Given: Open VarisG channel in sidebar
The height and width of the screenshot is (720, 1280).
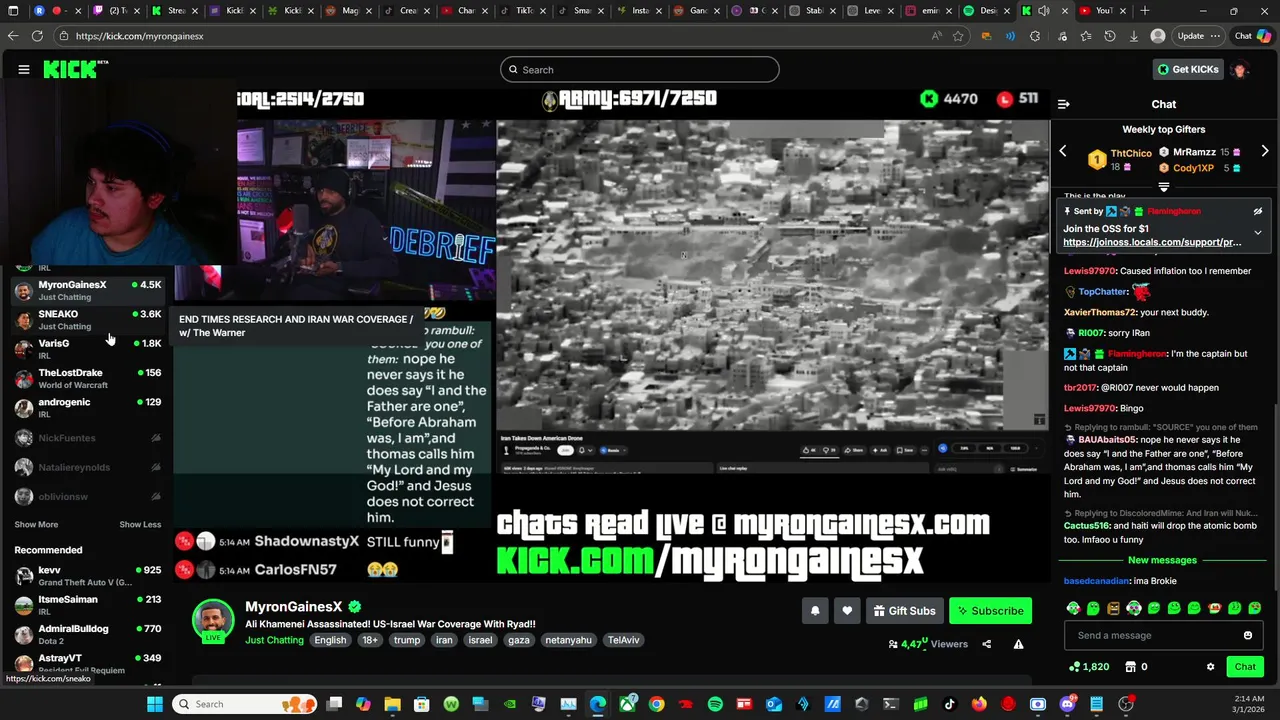Looking at the screenshot, I should (x=88, y=348).
